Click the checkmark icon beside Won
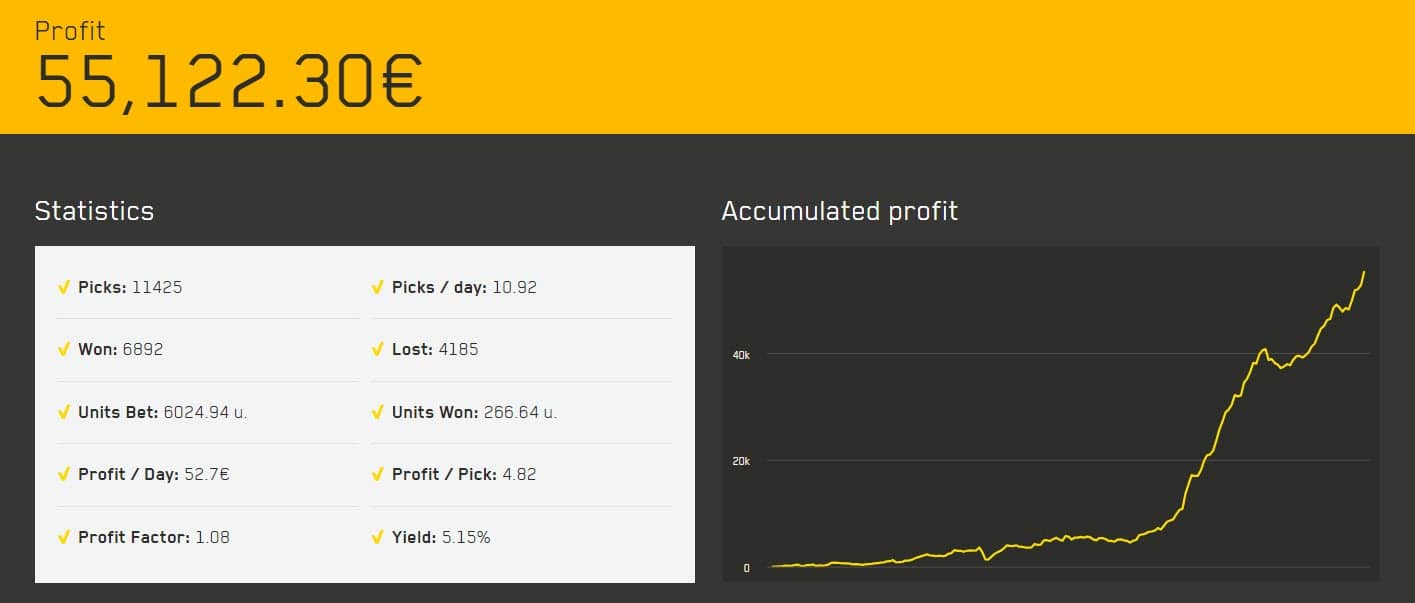1415x603 pixels. point(64,350)
